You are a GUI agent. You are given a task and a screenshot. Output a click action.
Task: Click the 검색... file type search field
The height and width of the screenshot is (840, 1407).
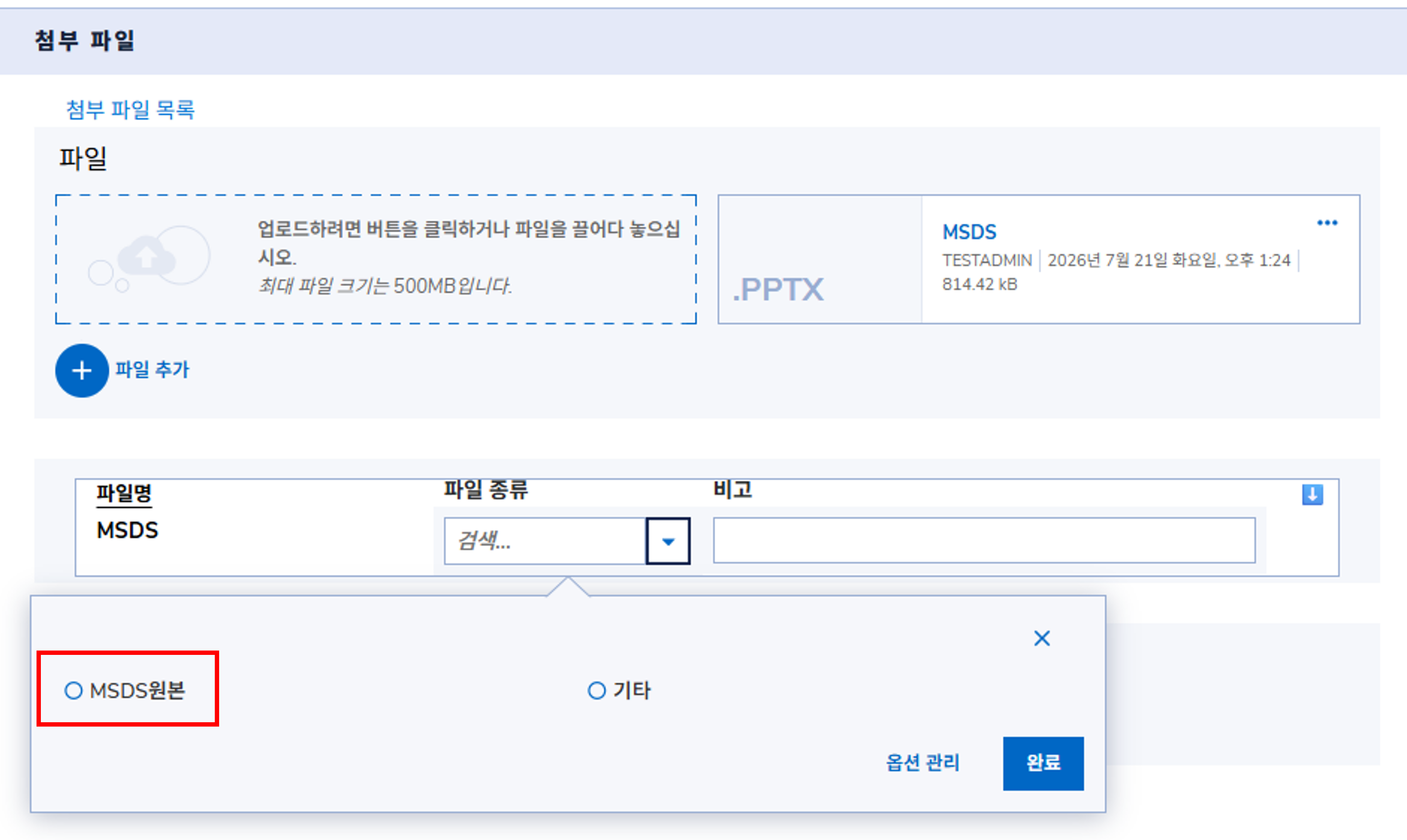point(545,541)
